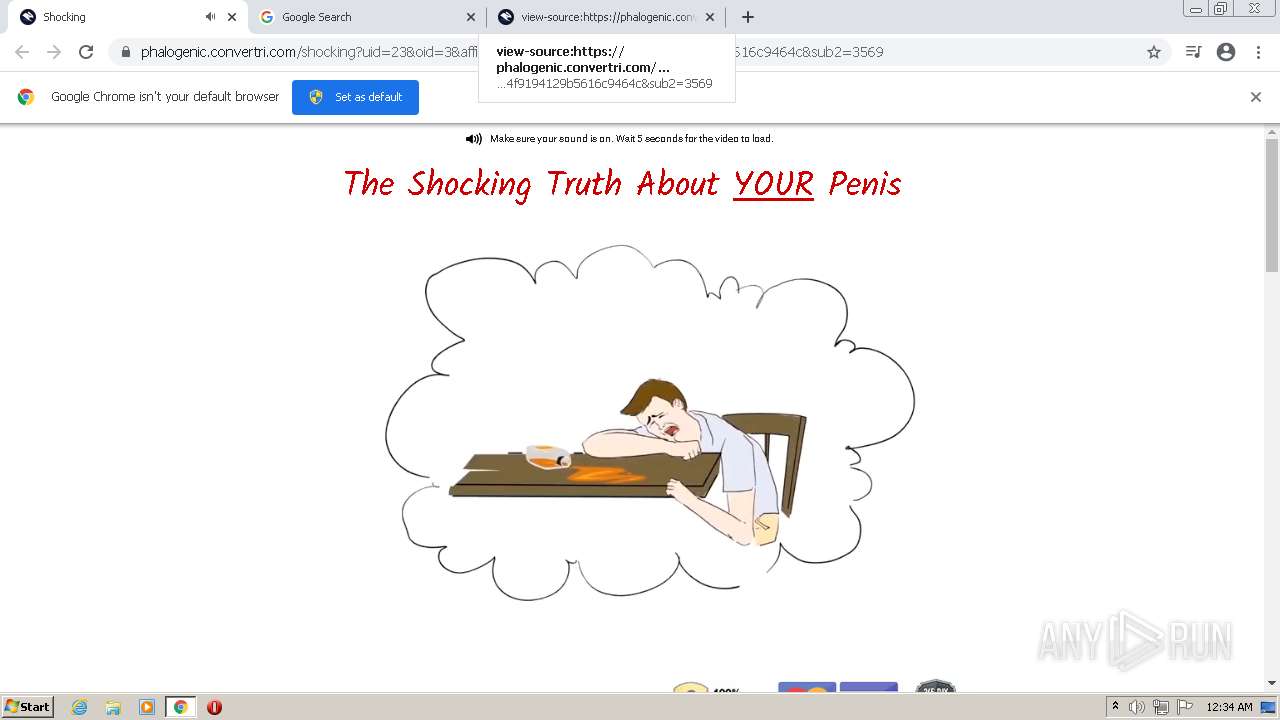The width and height of the screenshot is (1280, 720).
Task: Restore down the Chrome window
Action: click(x=1221, y=9)
